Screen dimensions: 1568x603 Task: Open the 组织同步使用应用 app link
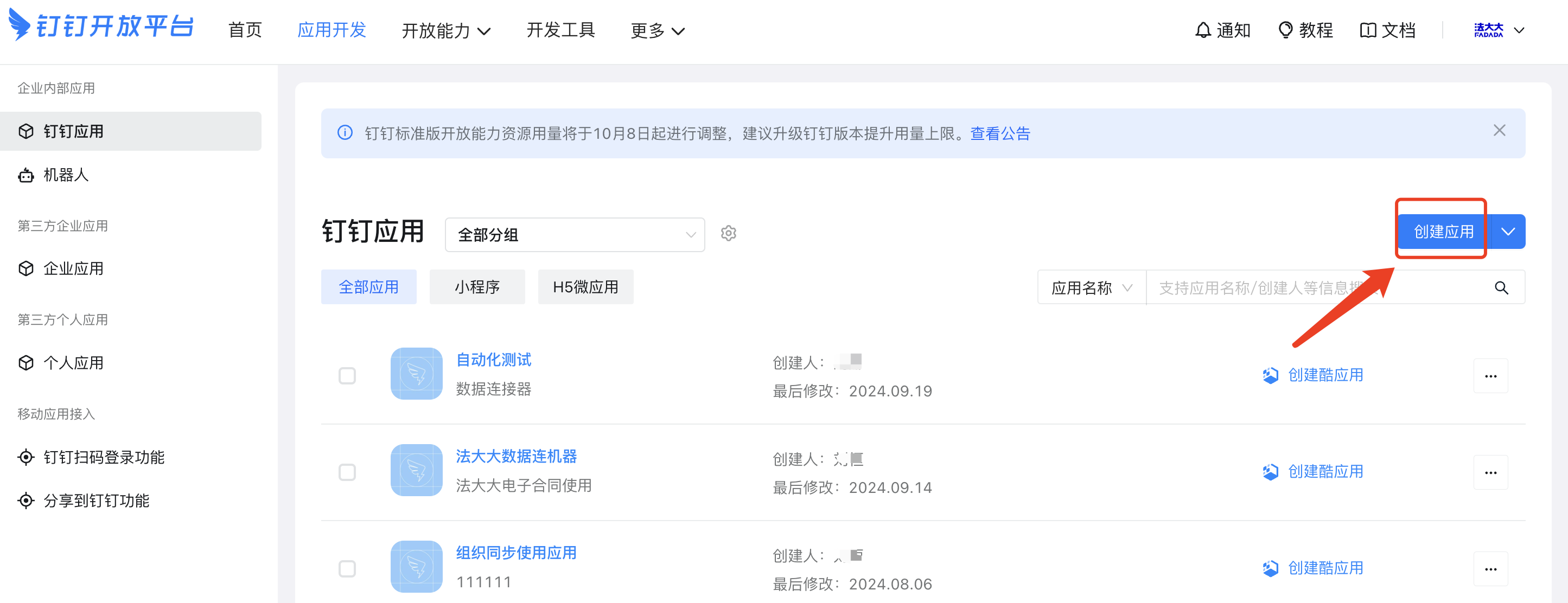pyautogui.click(x=516, y=553)
